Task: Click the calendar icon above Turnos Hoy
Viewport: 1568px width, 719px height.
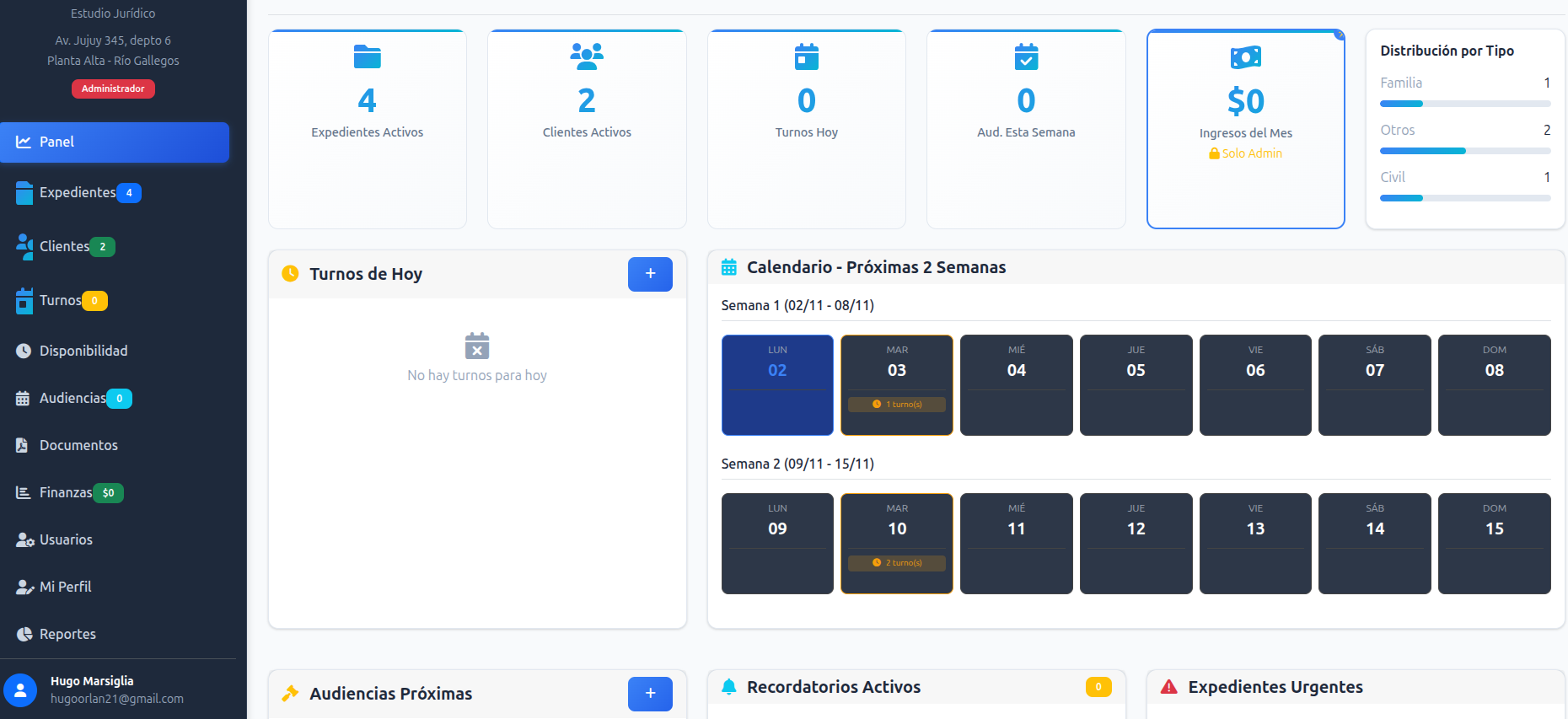Action: pos(807,57)
